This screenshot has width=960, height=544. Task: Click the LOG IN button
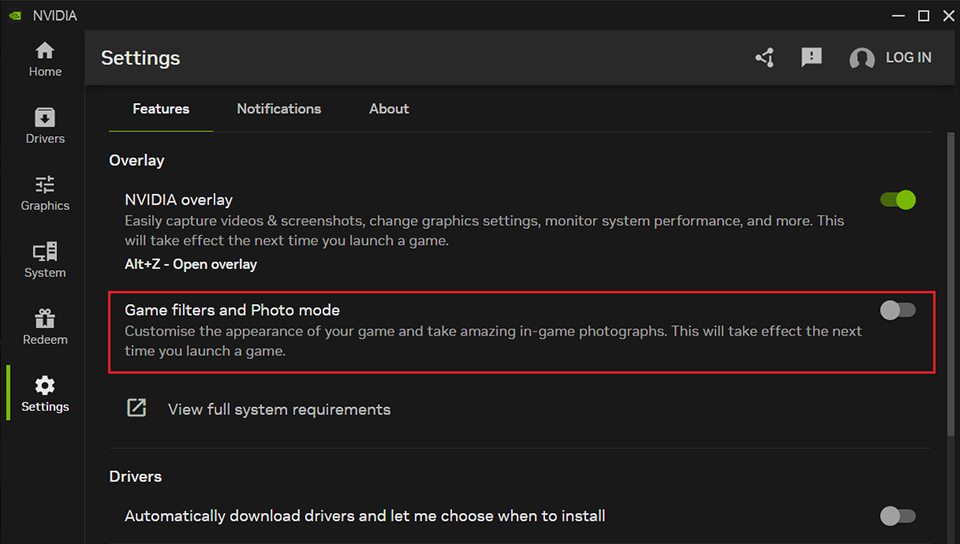tap(908, 58)
